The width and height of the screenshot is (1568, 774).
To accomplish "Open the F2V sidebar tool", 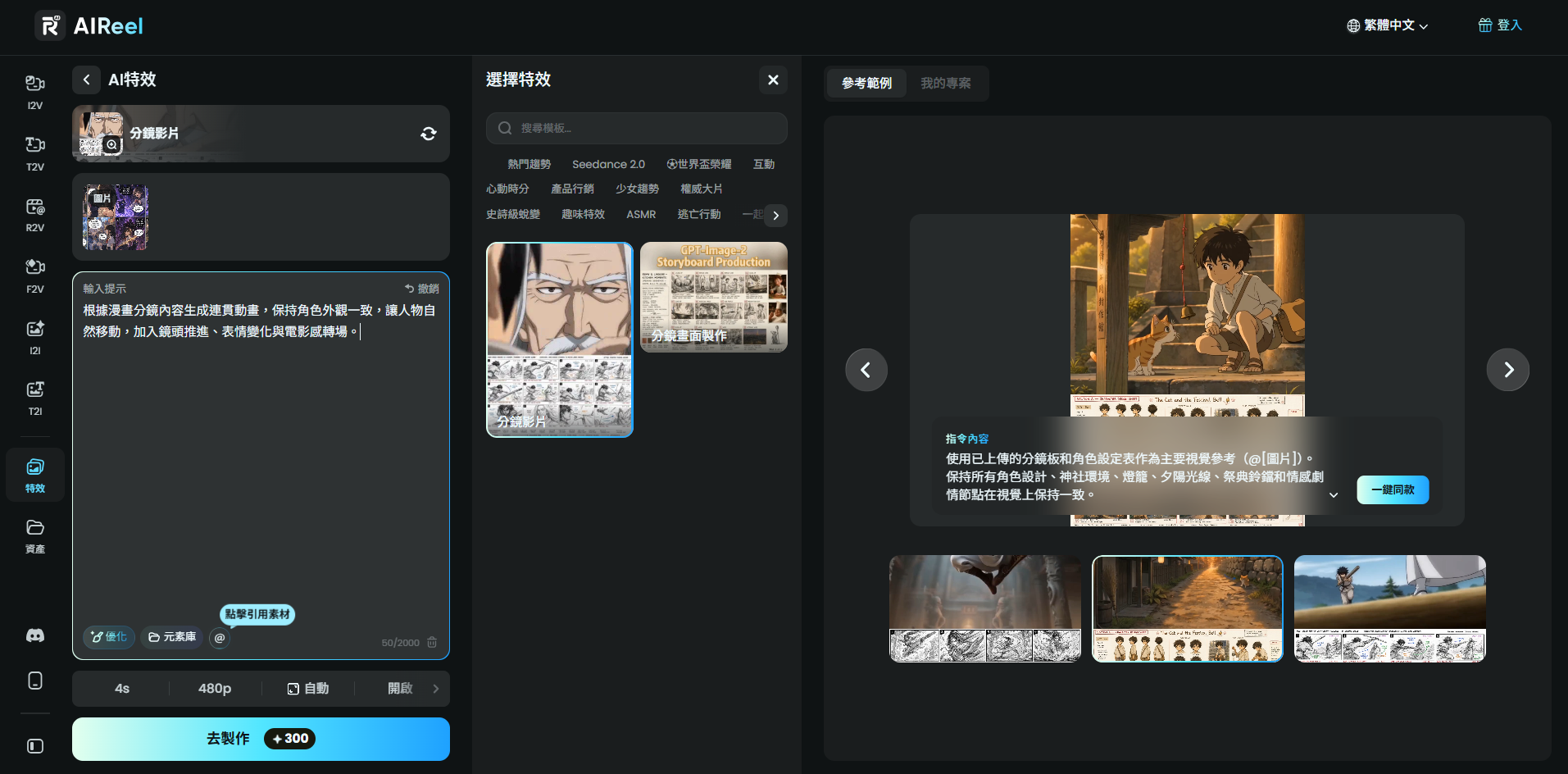I will [34, 276].
